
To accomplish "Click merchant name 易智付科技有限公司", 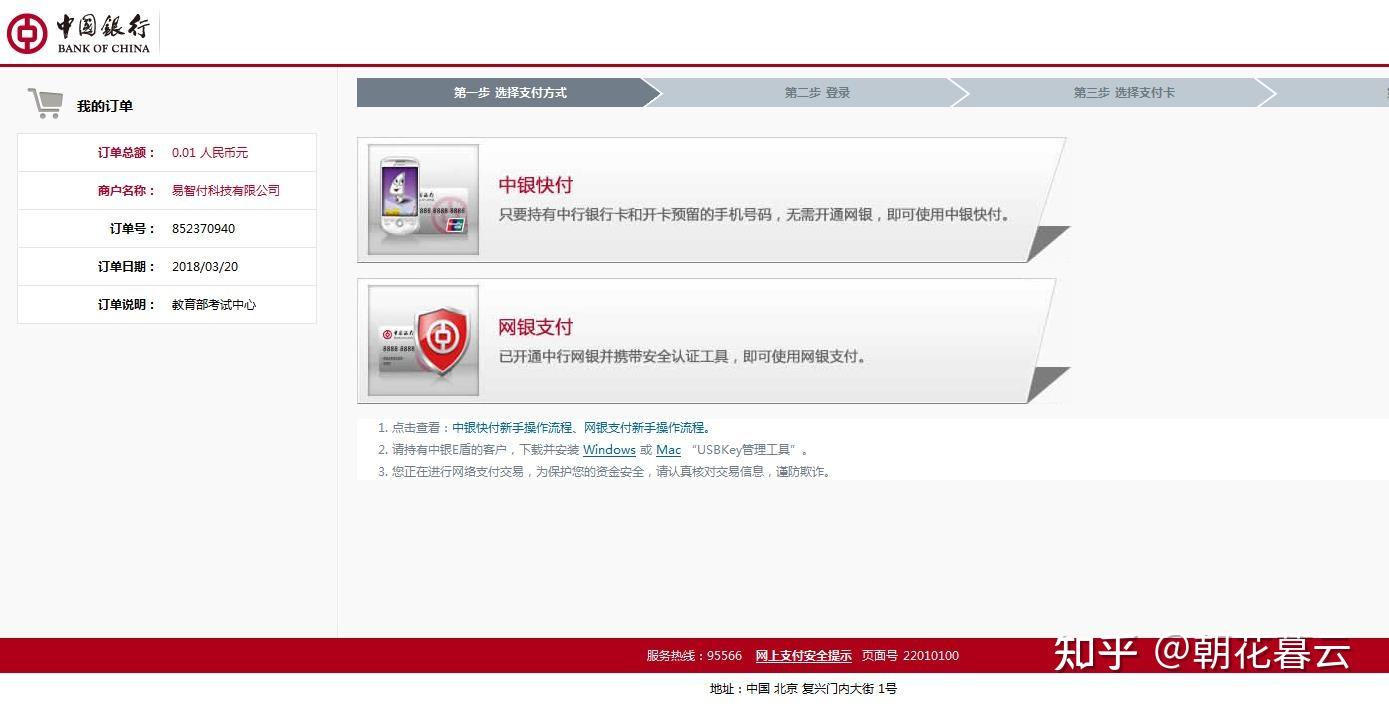I will click(x=226, y=191).
